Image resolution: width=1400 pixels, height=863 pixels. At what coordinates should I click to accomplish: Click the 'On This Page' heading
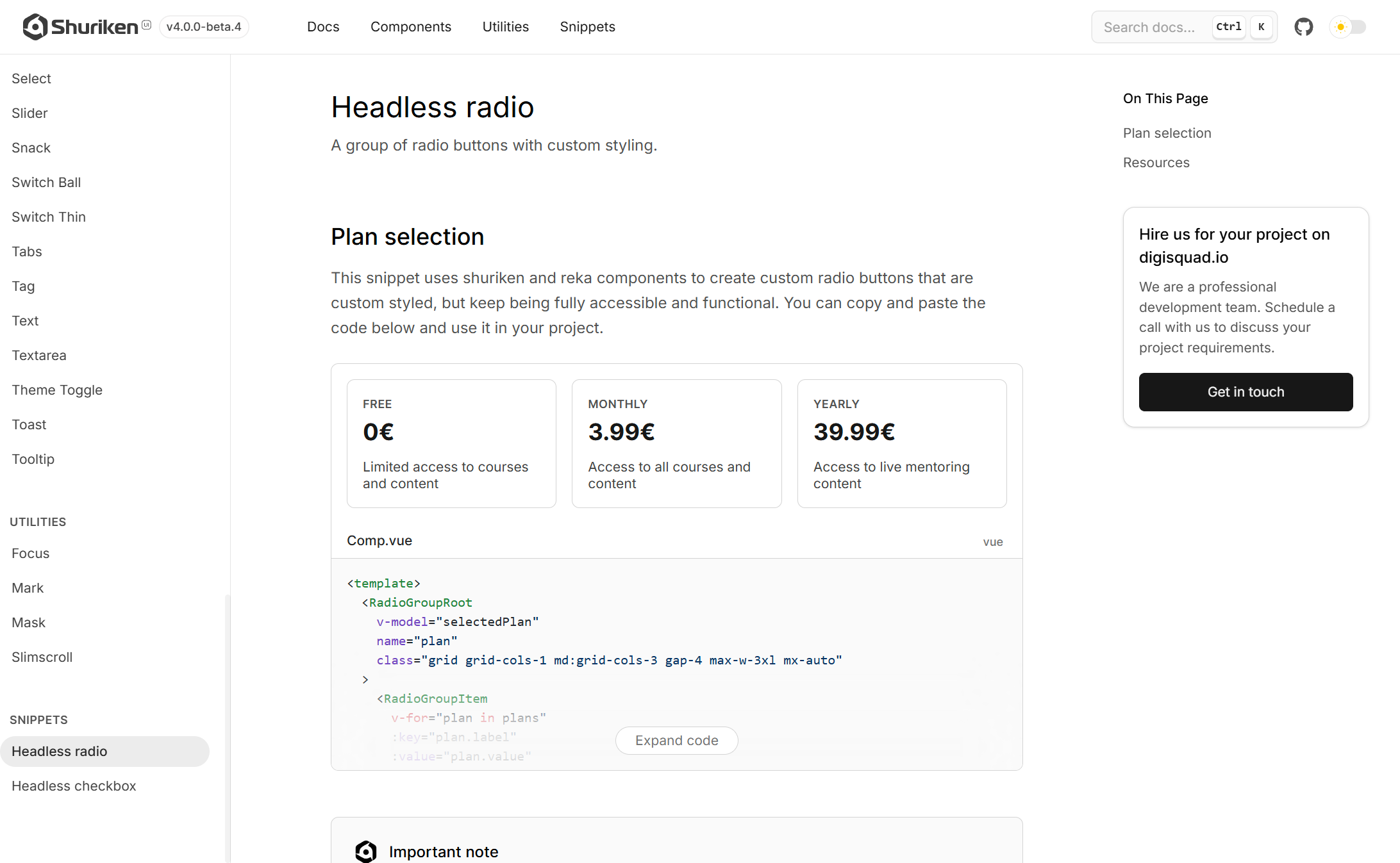point(1165,99)
